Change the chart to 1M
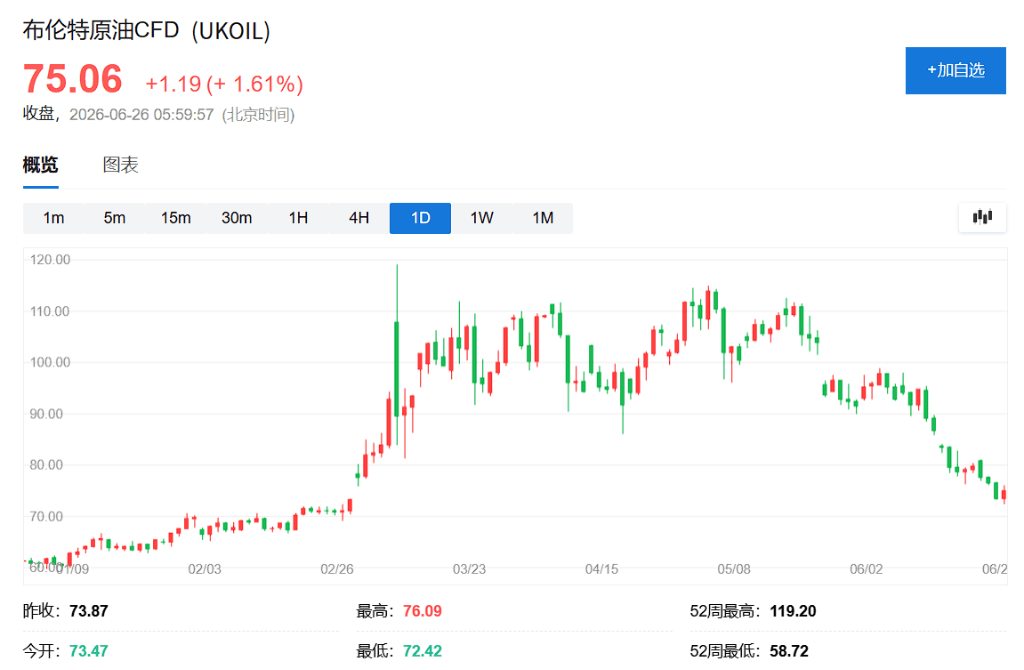 [543, 218]
